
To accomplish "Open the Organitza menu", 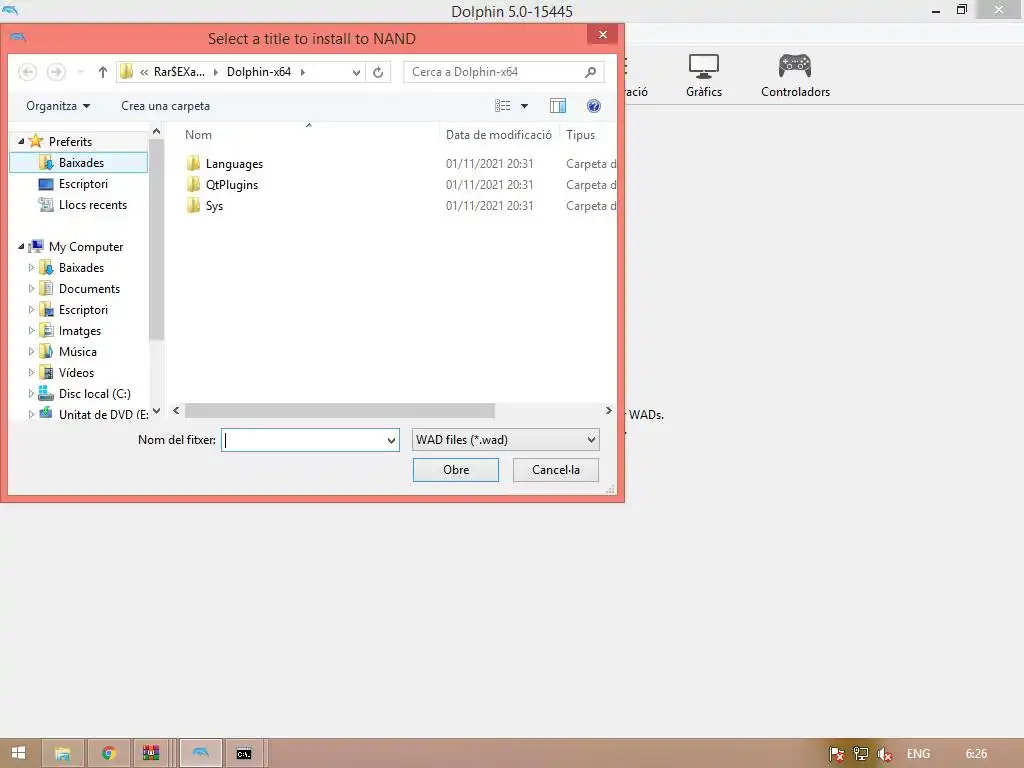I will pyautogui.click(x=58, y=106).
